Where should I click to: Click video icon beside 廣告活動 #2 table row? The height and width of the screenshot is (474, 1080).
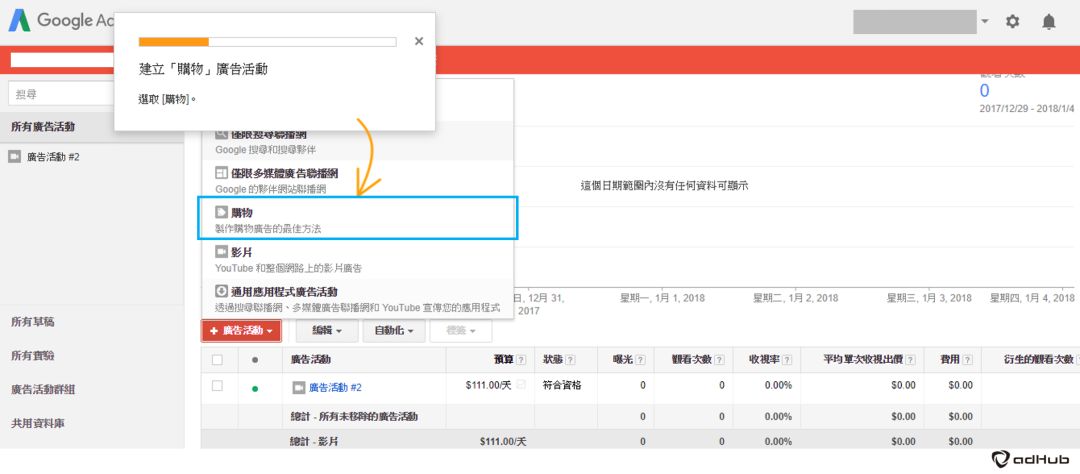tap(299, 388)
